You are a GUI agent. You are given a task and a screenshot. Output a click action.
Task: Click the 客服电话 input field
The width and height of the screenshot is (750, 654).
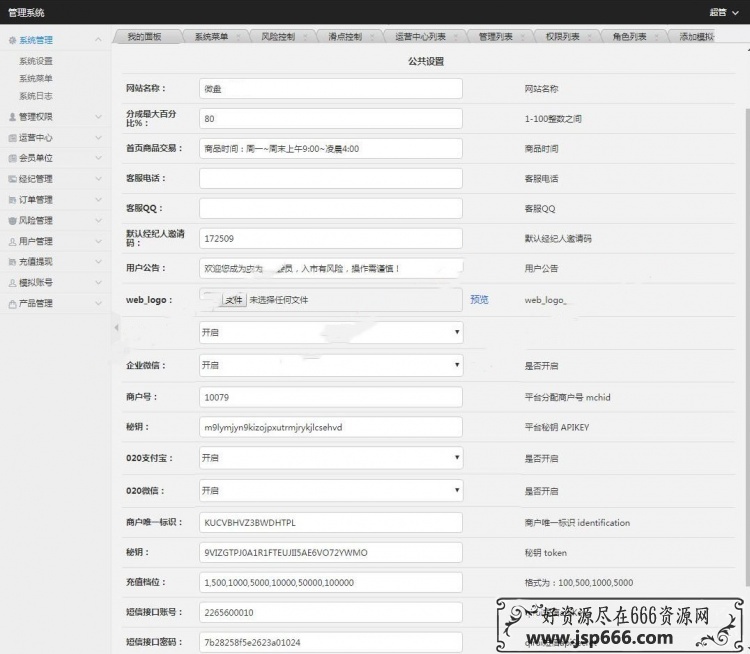point(331,178)
